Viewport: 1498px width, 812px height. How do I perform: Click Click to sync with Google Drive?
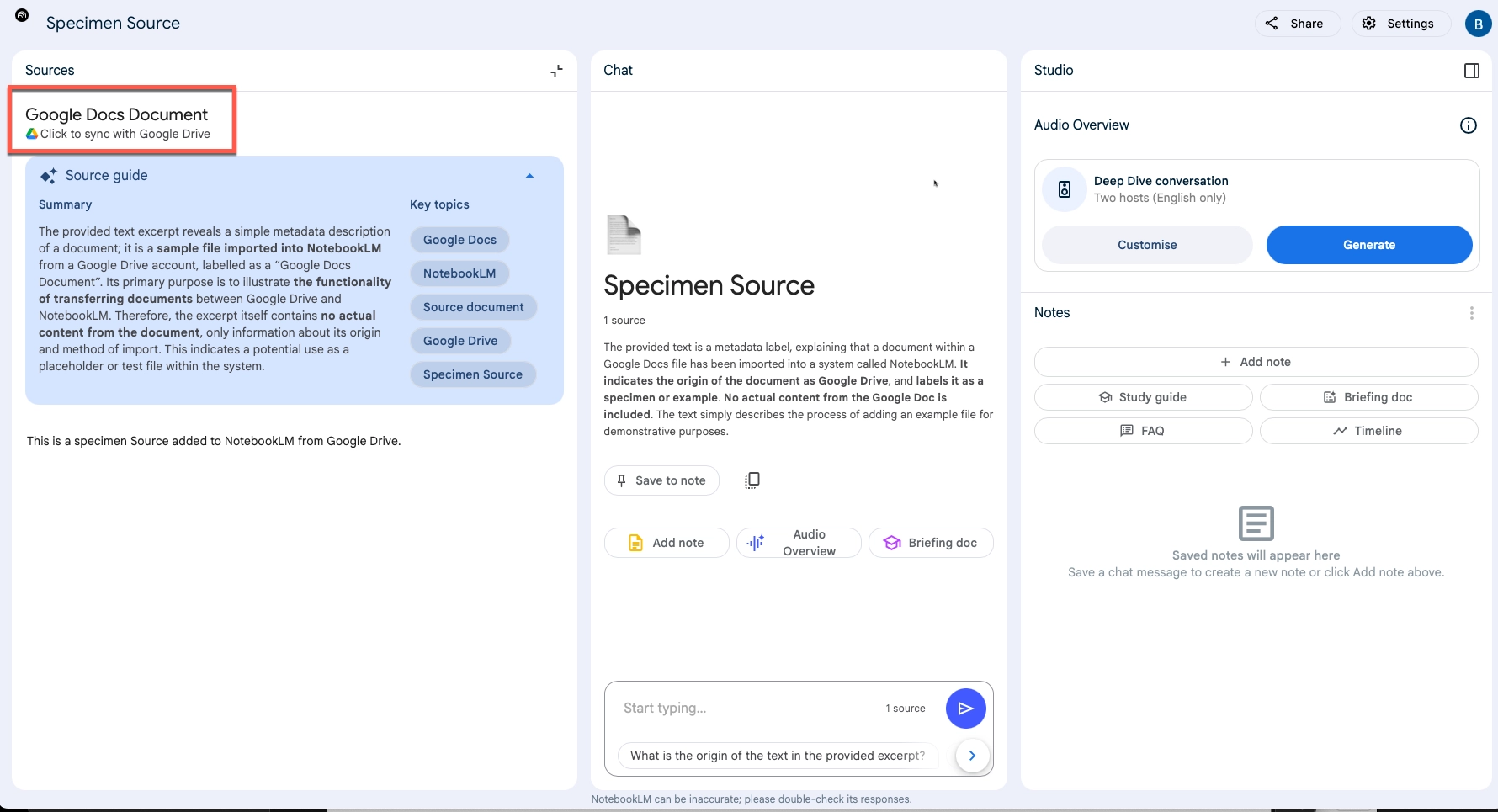(125, 134)
